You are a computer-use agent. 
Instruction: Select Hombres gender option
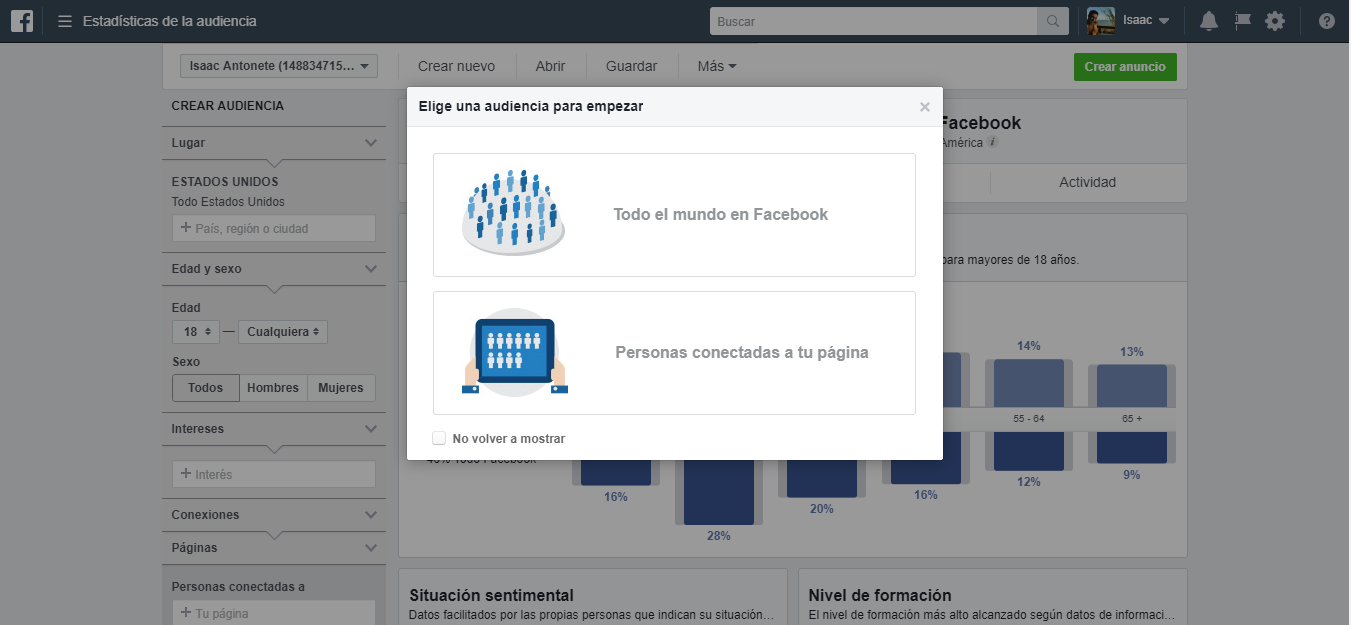point(273,388)
